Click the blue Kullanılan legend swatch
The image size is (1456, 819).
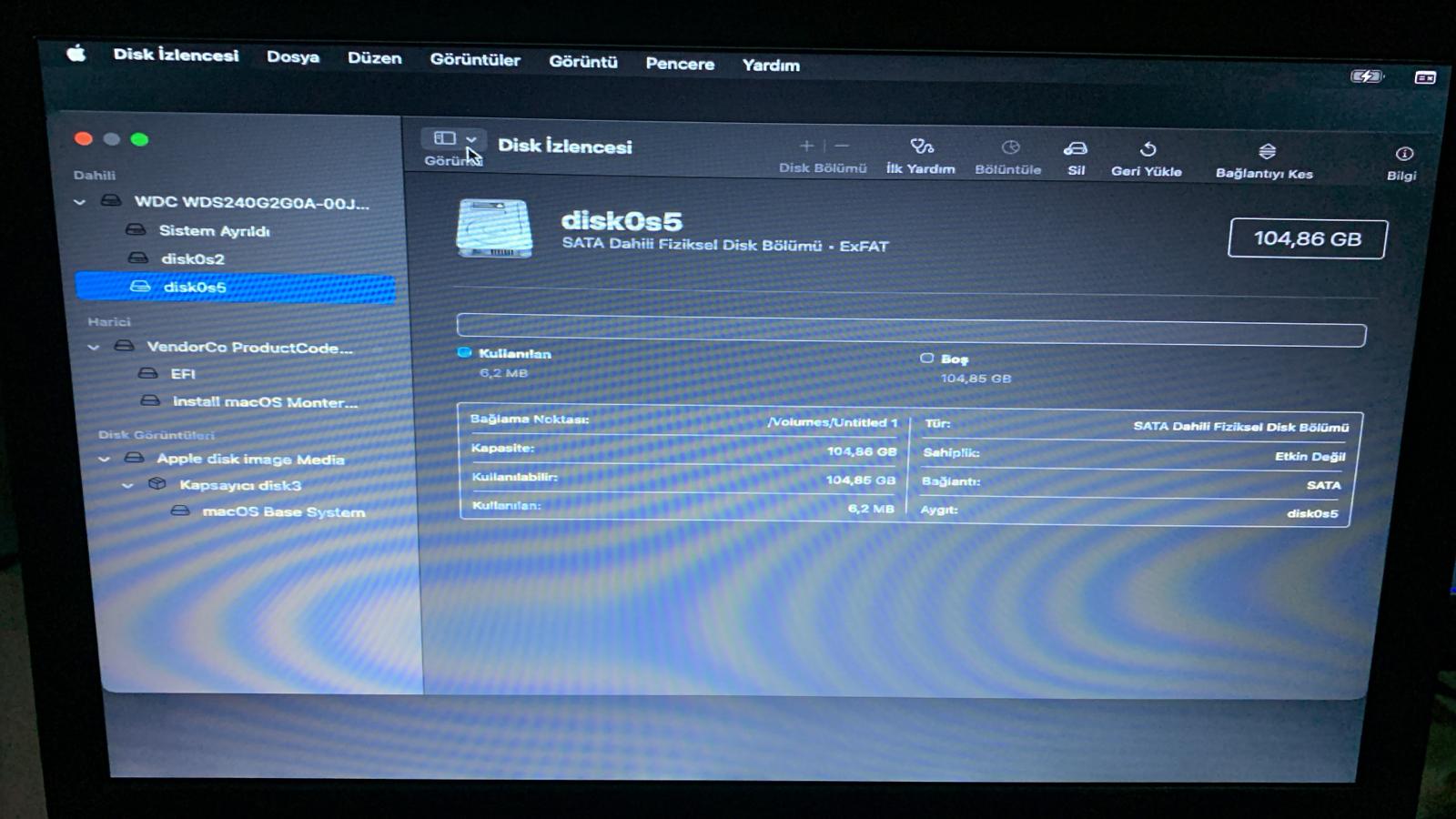click(x=464, y=352)
